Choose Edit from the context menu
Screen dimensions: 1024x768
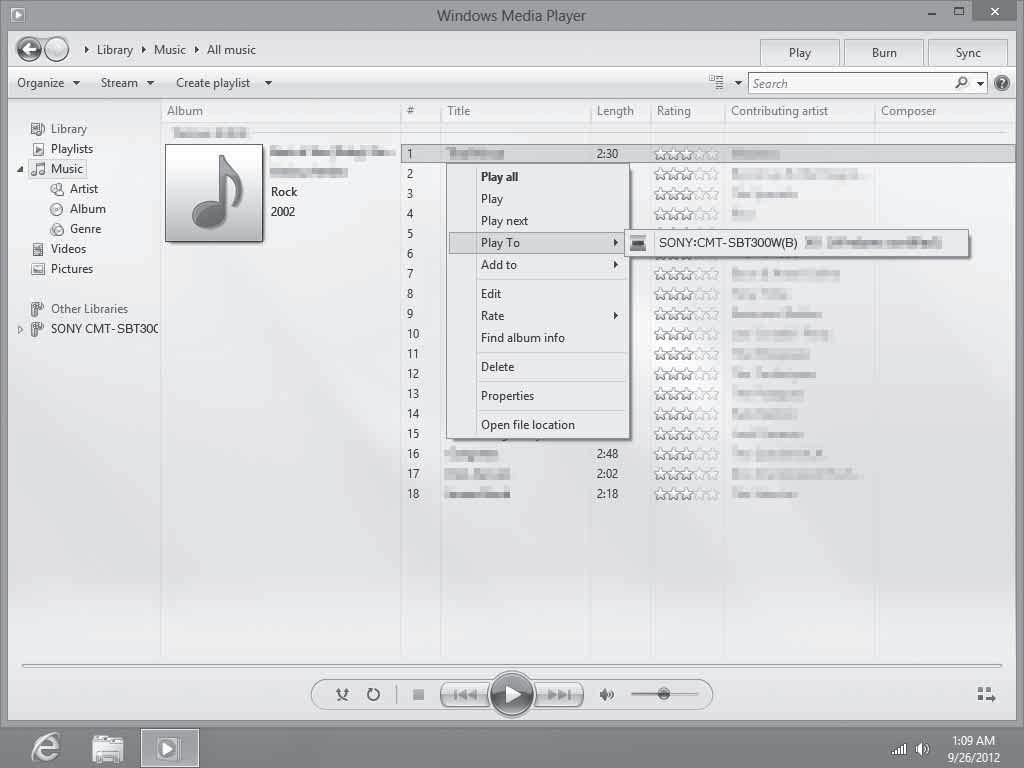(538, 294)
